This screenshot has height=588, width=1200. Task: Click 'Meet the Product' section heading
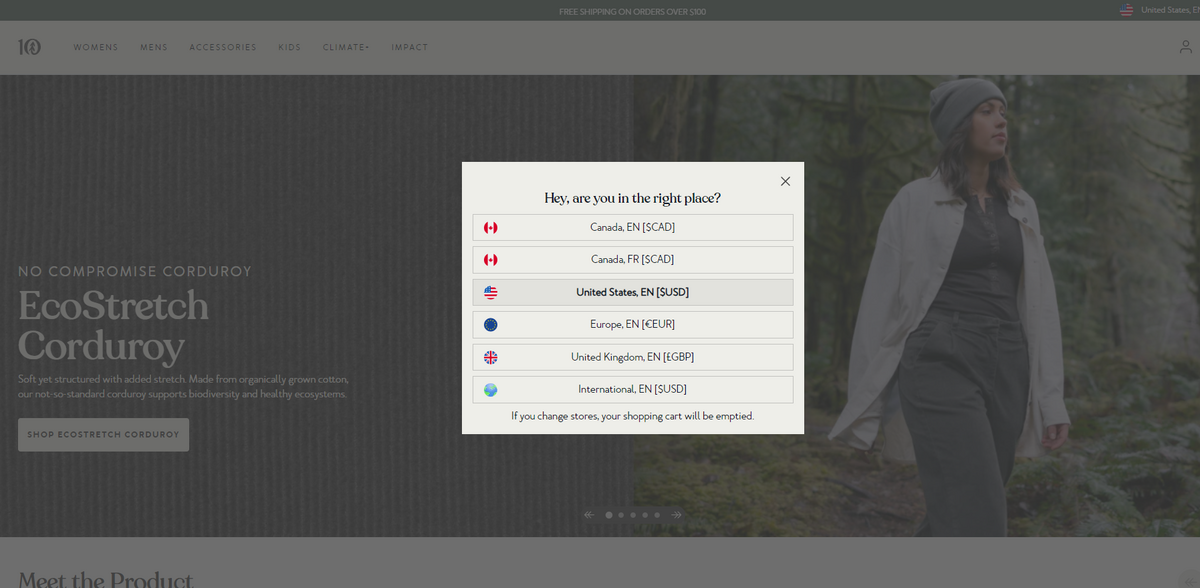pos(106,579)
